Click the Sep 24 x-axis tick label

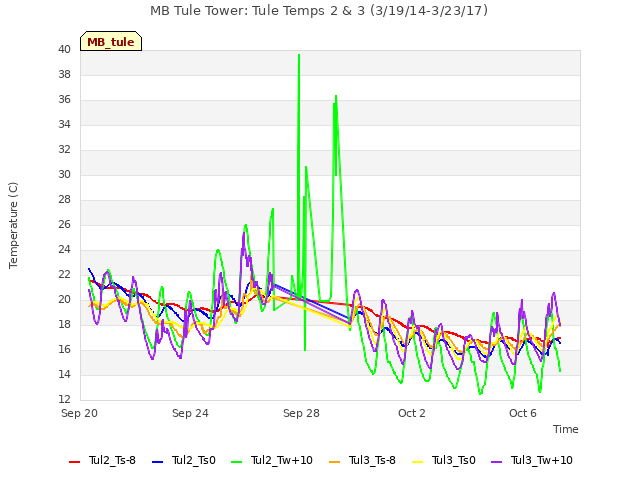tap(190, 413)
